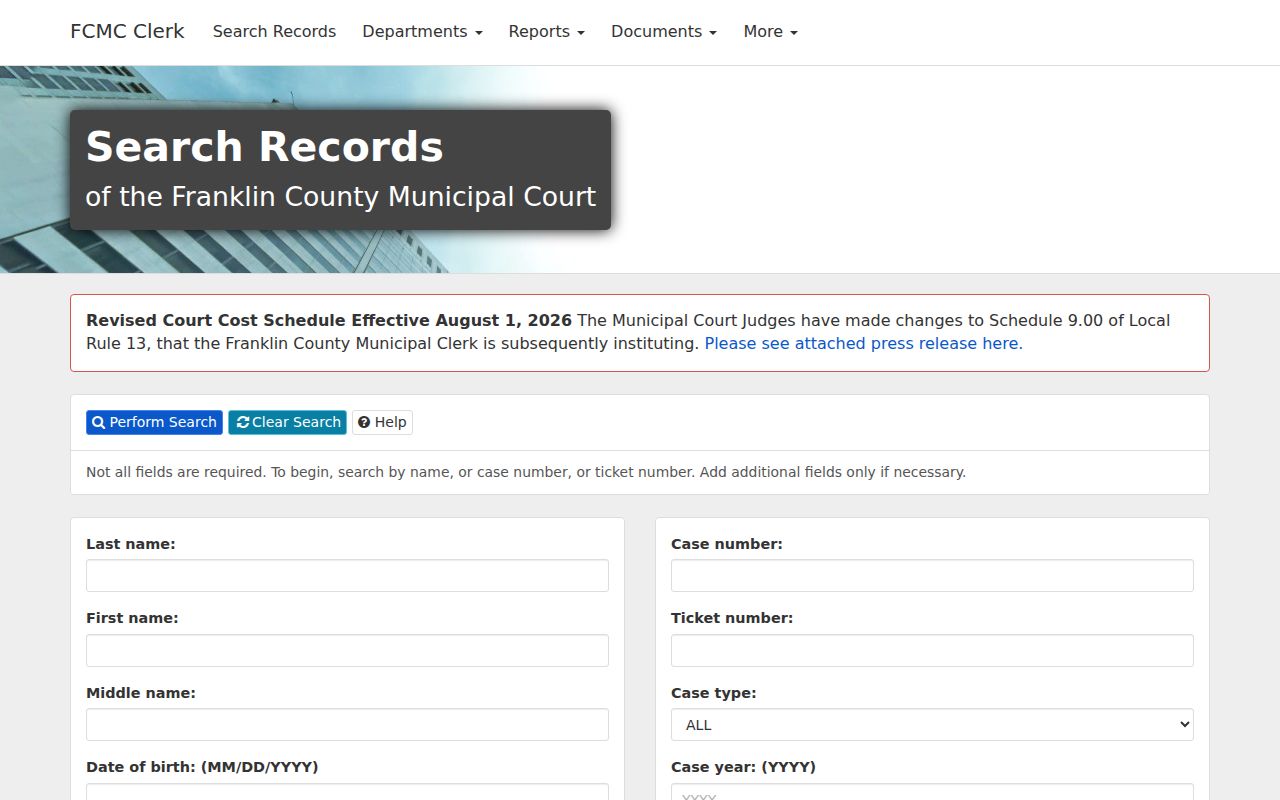Click the 'Revised Court Cost Schedule' bold notice
This screenshot has height=800, width=1280.
pos(329,320)
